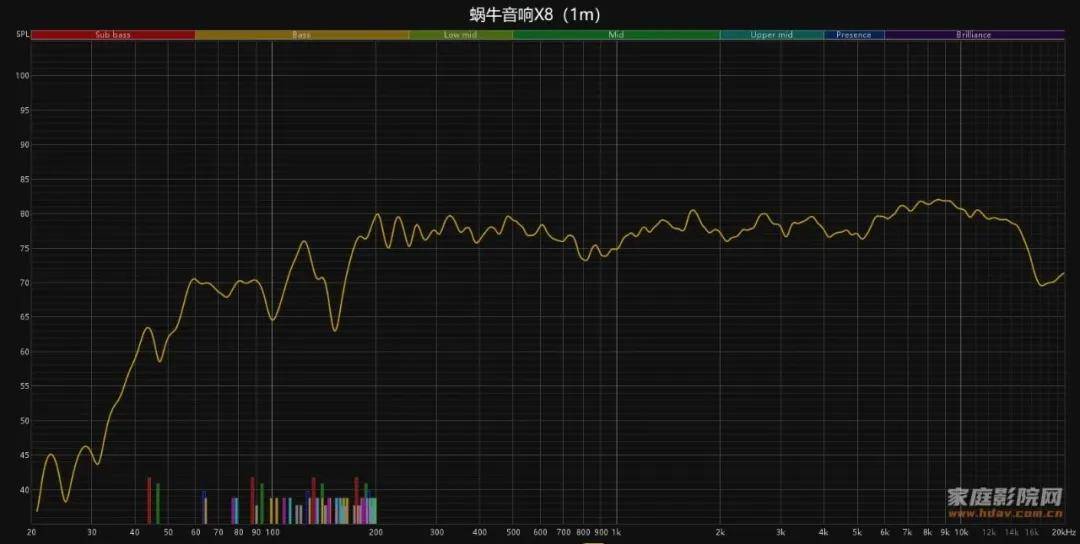Click the curve dip at 100 Hz
This screenshot has height=544, width=1080.
(x=272, y=319)
